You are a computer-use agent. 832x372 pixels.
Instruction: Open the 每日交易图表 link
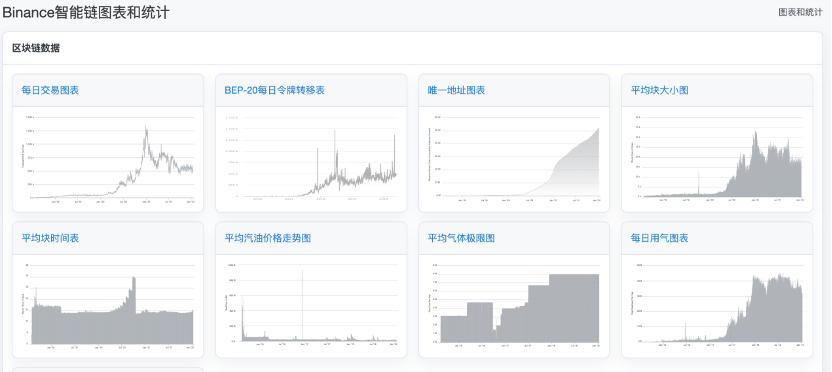click(x=50, y=90)
